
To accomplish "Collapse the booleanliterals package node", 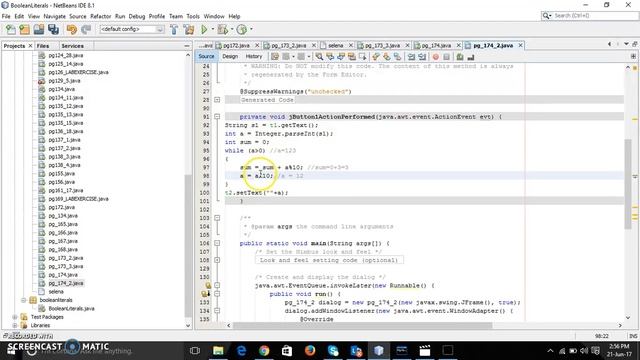I will [24, 300].
